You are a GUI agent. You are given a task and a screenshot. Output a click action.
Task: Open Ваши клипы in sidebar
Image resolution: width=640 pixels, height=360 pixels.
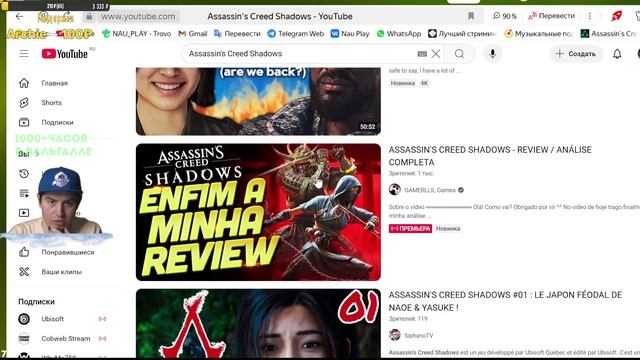61,271
